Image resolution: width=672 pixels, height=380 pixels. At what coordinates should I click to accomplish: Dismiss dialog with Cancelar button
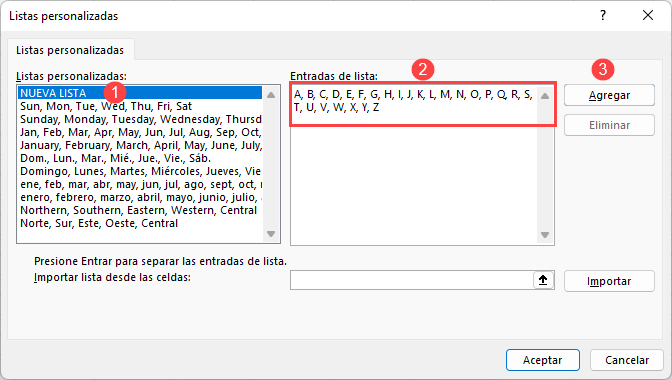click(627, 360)
